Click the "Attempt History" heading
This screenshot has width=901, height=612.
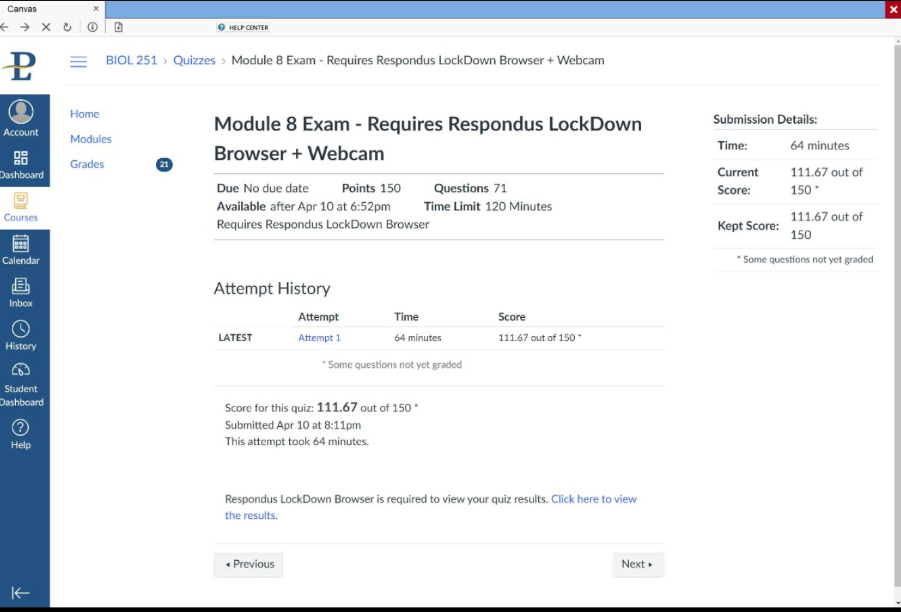[x=272, y=288]
